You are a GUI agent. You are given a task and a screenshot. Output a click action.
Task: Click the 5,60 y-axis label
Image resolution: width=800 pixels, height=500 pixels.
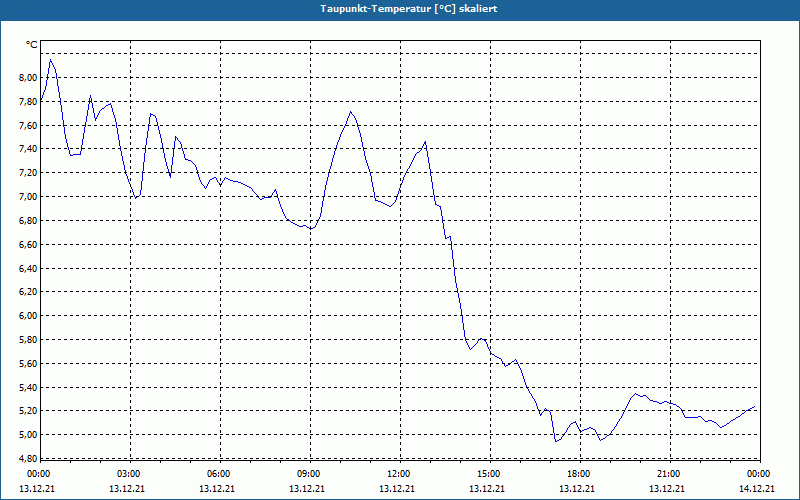[29, 363]
